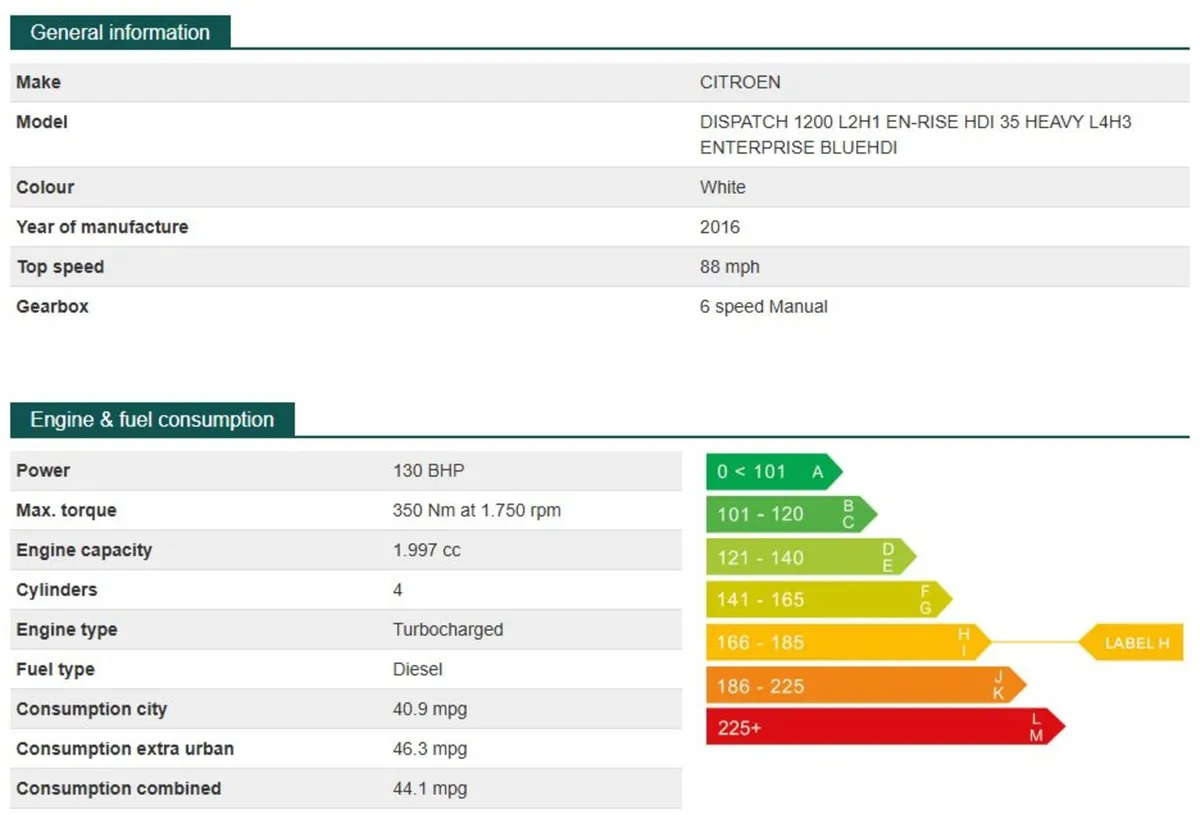The width and height of the screenshot is (1200, 815).
Task: Select the DISPATCH 1200 L2H1 model value
Action: point(916,135)
